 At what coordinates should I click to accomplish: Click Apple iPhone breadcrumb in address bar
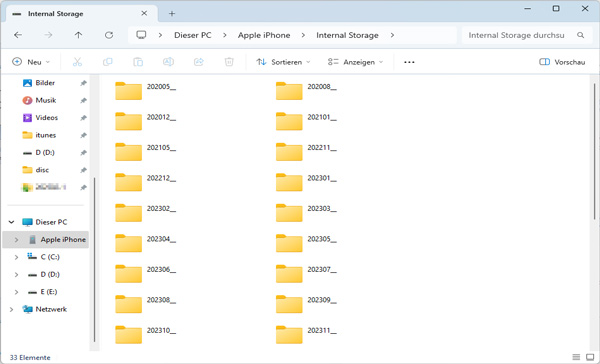(x=264, y=35)
